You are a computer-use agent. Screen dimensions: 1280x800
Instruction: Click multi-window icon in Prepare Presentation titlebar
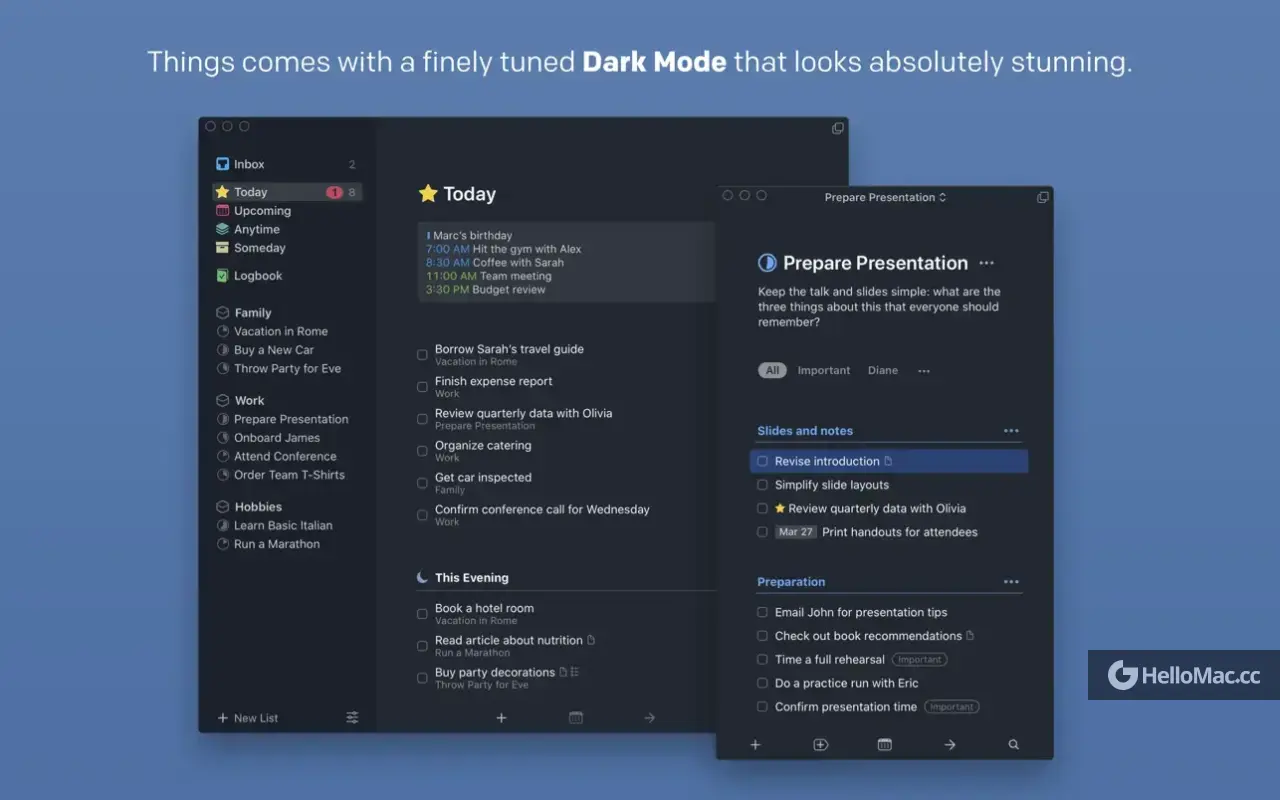point(1043,197)
